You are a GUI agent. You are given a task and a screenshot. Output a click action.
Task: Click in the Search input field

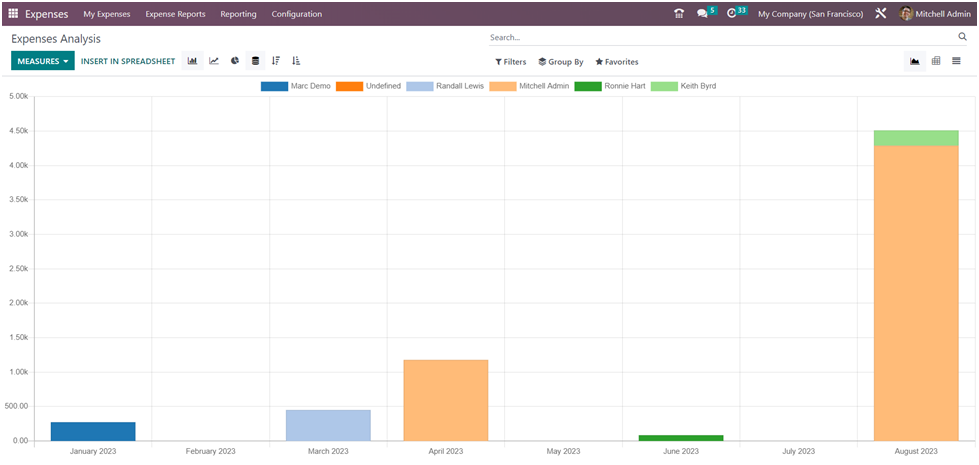(x=720, y=37)
